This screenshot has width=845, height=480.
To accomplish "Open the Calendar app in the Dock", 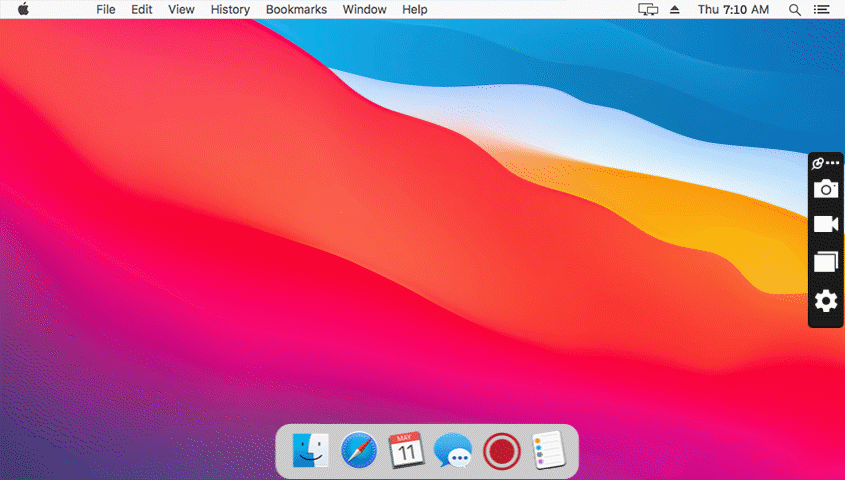I will pos(406,451).
